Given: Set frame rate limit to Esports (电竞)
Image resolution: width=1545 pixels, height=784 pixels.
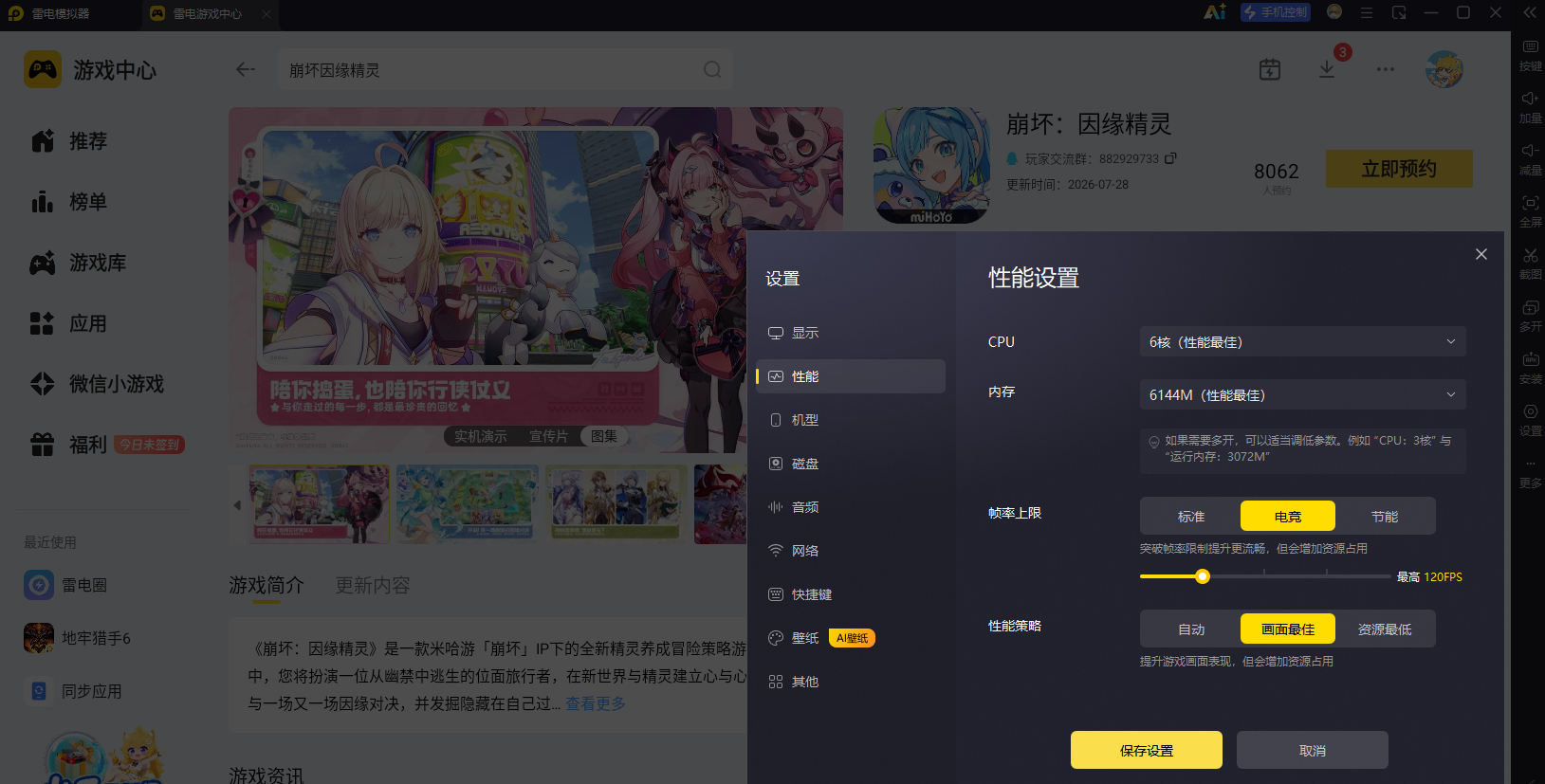Looking at the screenshot, I should pos(1288,517).
